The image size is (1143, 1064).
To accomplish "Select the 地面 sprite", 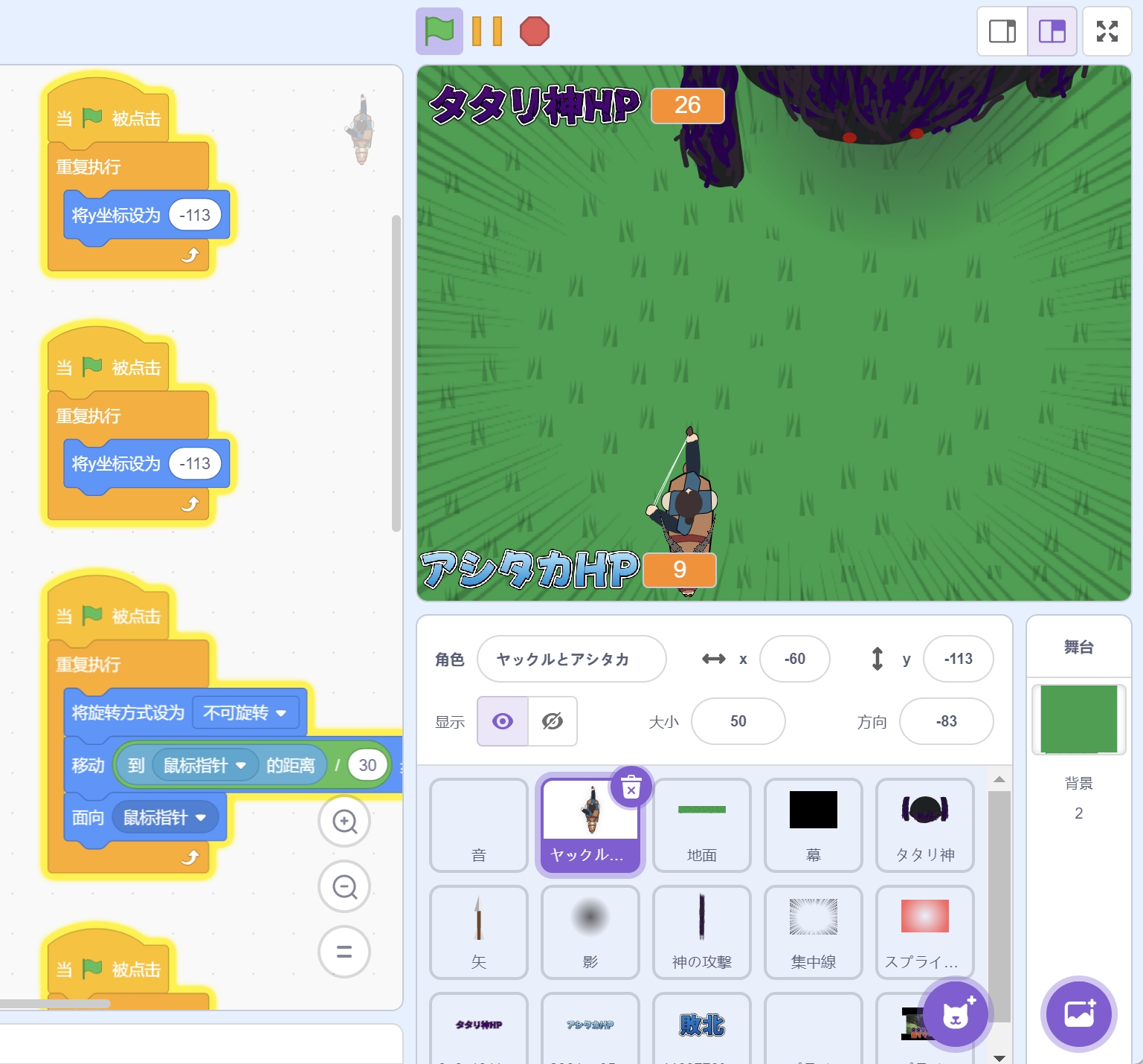I will pyautogui.click(x=702, y=825).
